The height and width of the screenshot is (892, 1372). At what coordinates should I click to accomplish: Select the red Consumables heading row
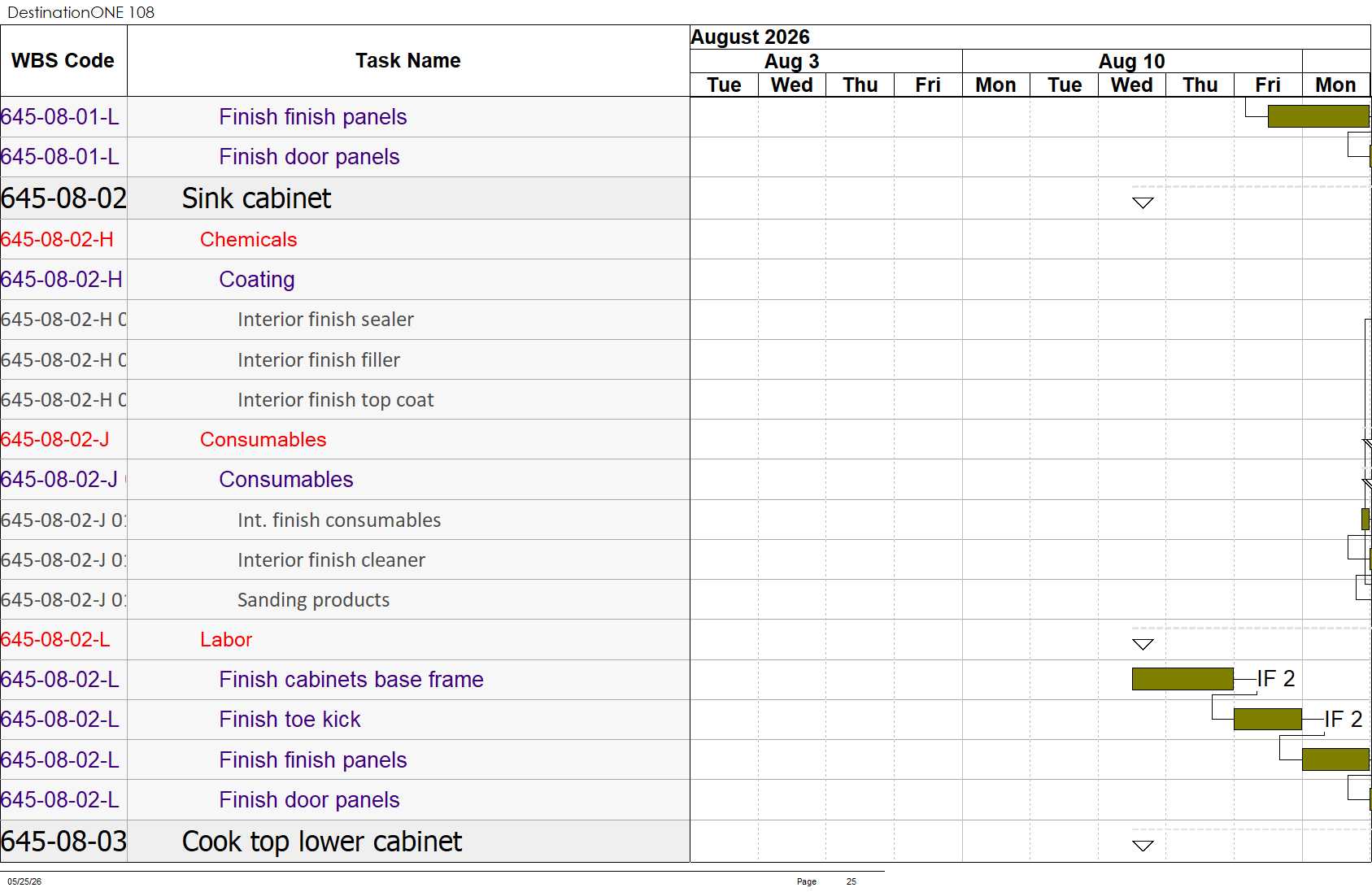345,439
